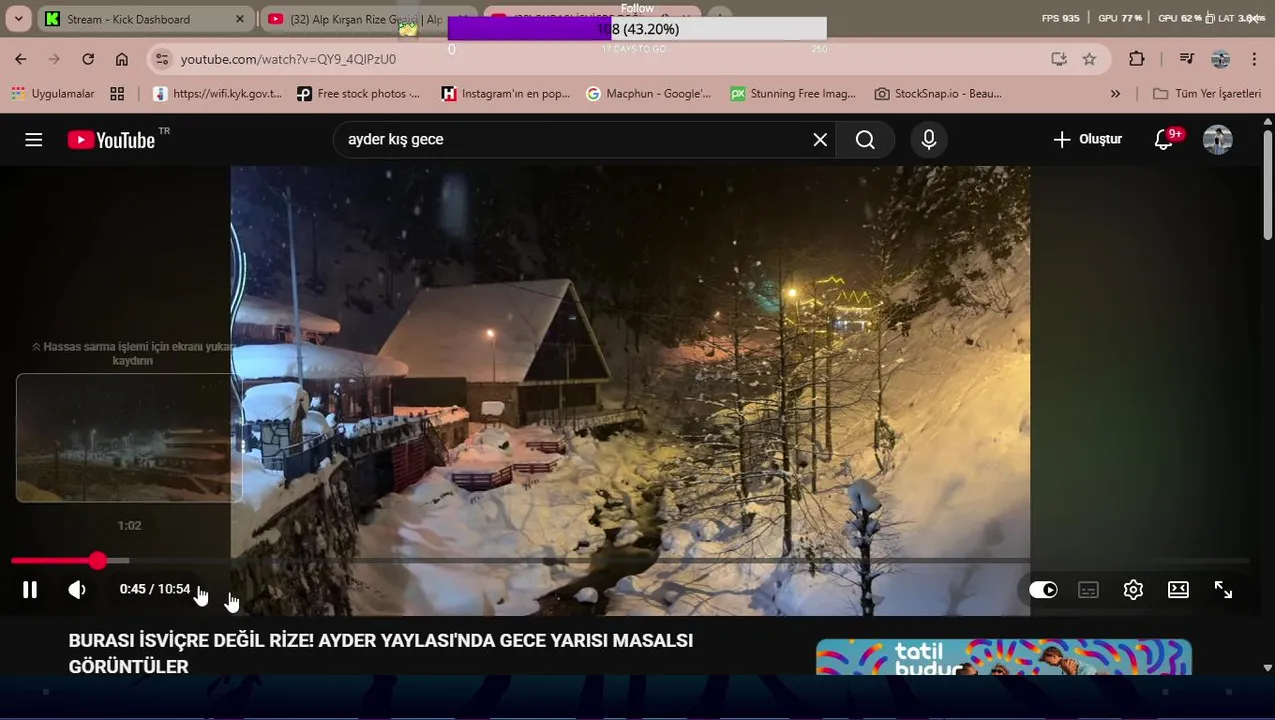Pause the video
1275x720 pixels.
point(30,590)
